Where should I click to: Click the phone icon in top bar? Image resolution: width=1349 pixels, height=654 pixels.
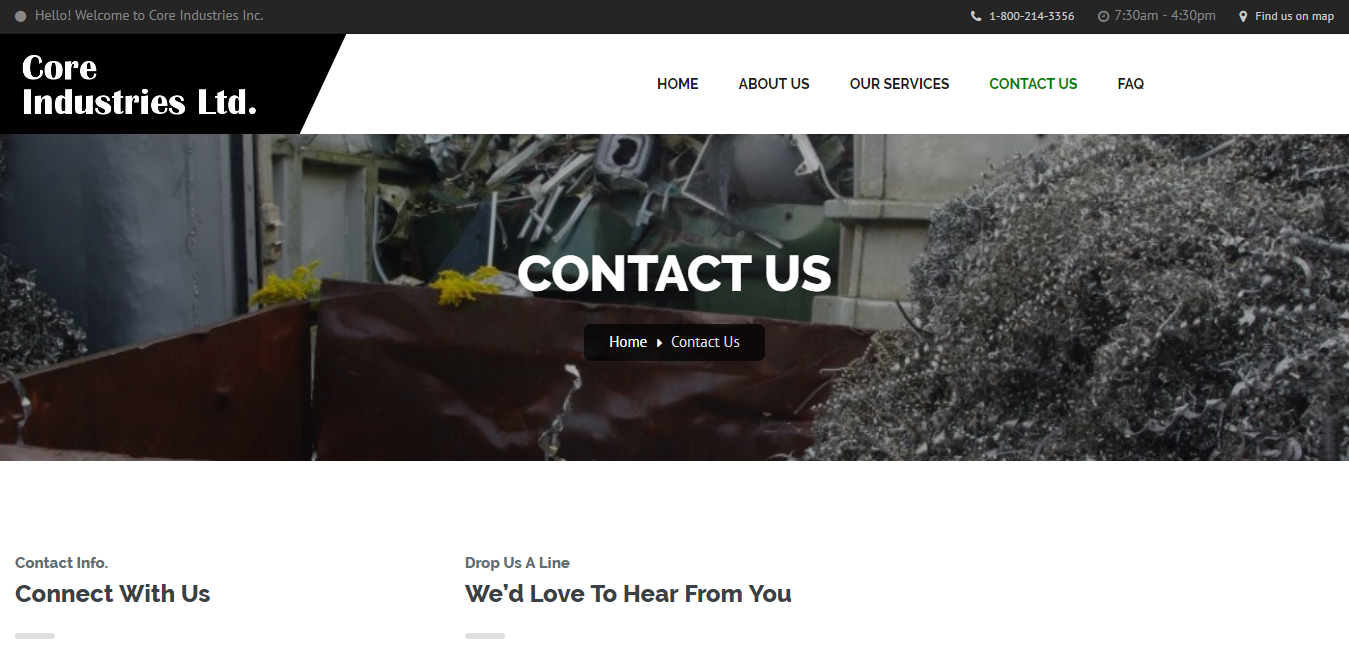tap(976, 16)
